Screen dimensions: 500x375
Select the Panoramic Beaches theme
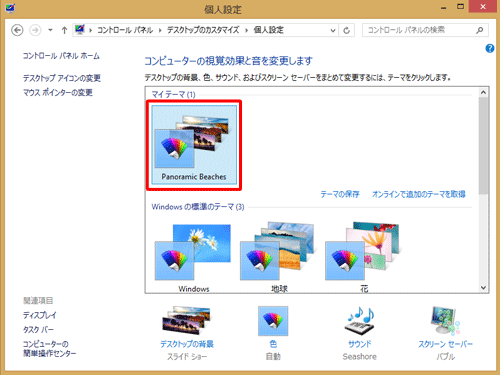194,145
